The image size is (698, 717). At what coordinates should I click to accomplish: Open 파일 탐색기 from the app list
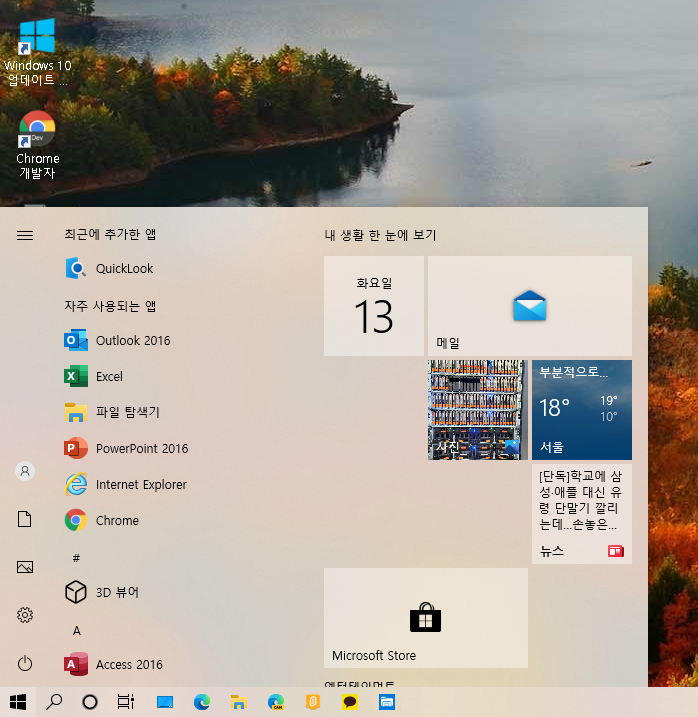click(126, 413)
